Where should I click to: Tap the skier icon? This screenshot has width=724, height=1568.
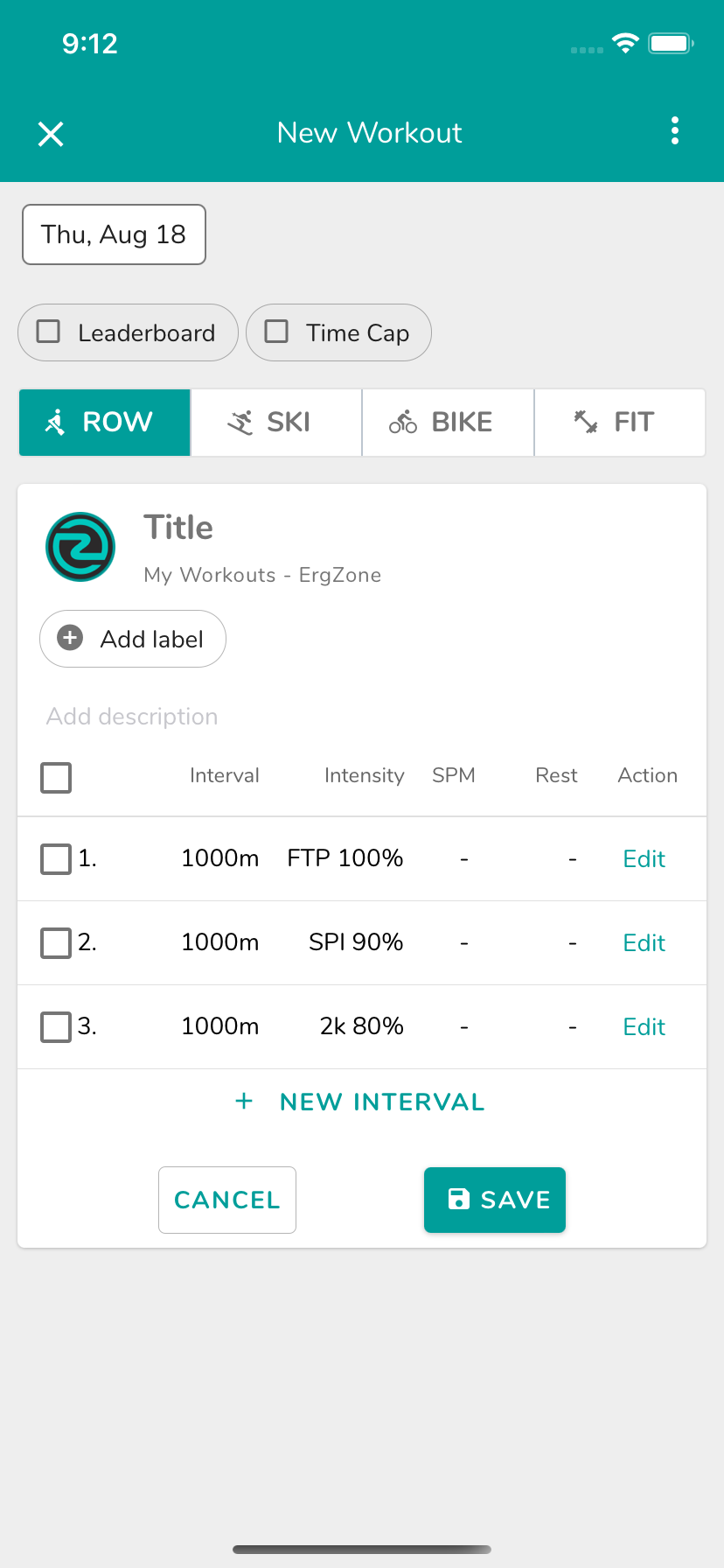(x=240, y=423)
